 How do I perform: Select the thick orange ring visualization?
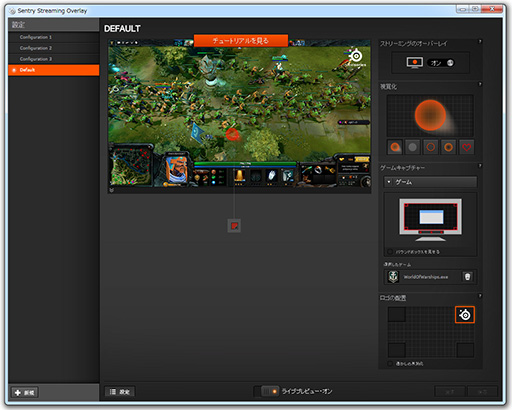point(449,147)
